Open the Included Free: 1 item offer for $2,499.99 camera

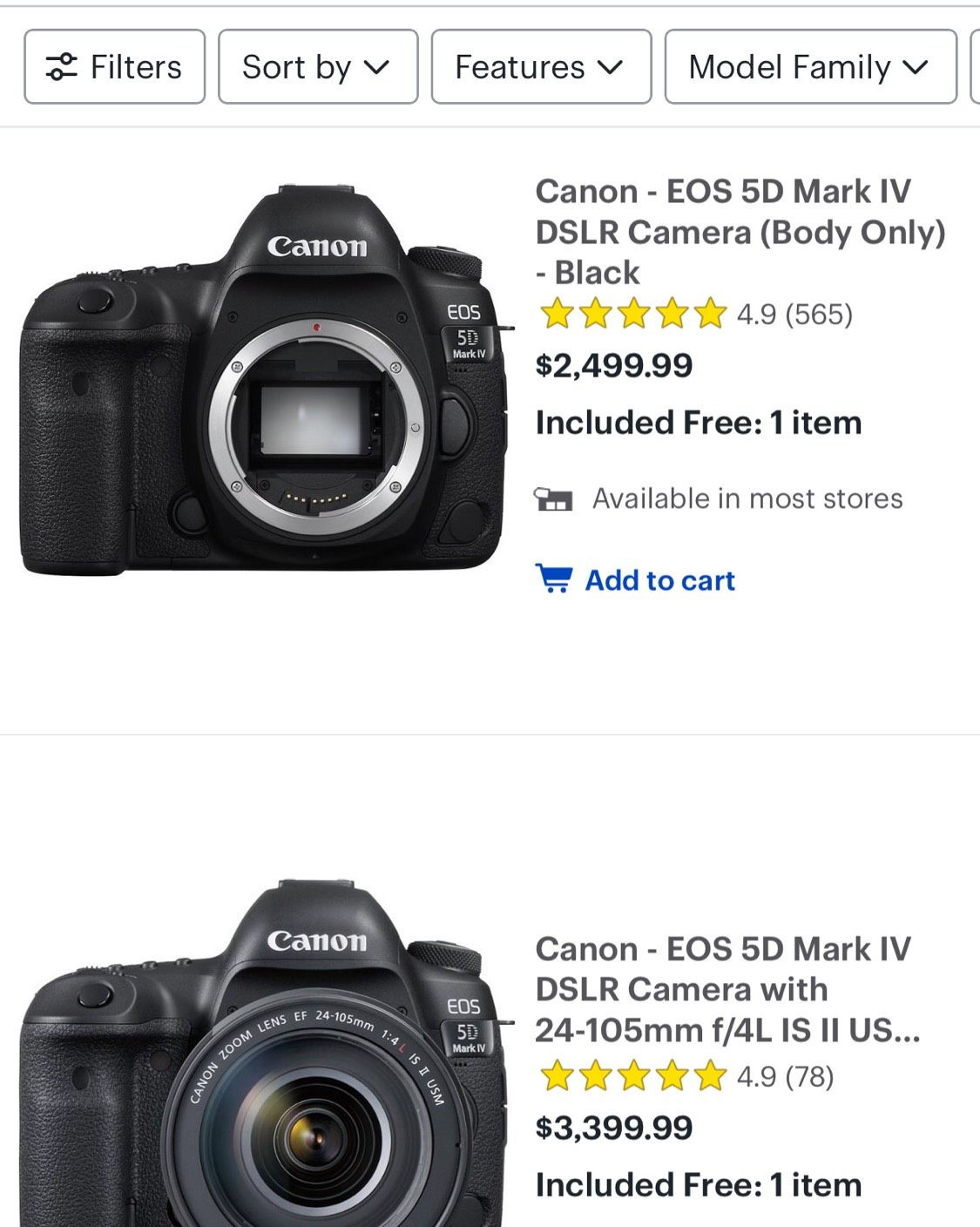[x=698, y=423]
